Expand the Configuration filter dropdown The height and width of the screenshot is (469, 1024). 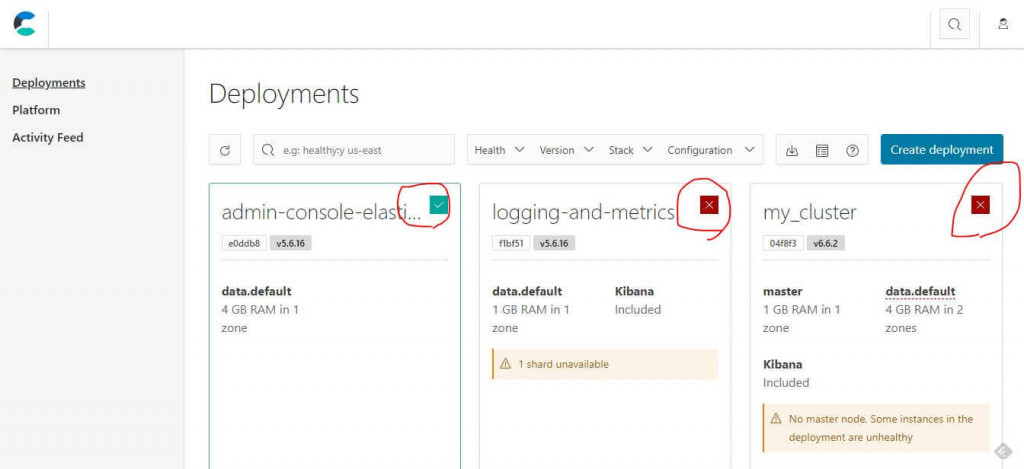coord(711,150)
